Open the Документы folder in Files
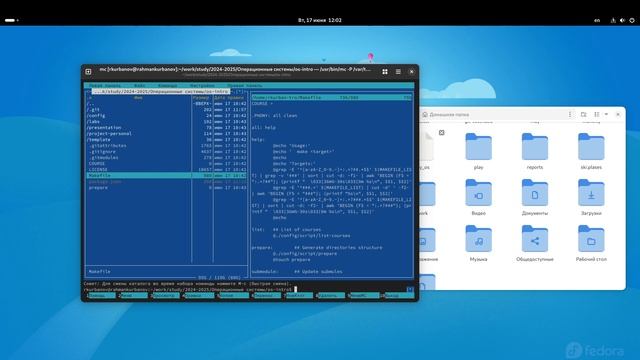Screen dimensions: 640x360 point(535,197)
